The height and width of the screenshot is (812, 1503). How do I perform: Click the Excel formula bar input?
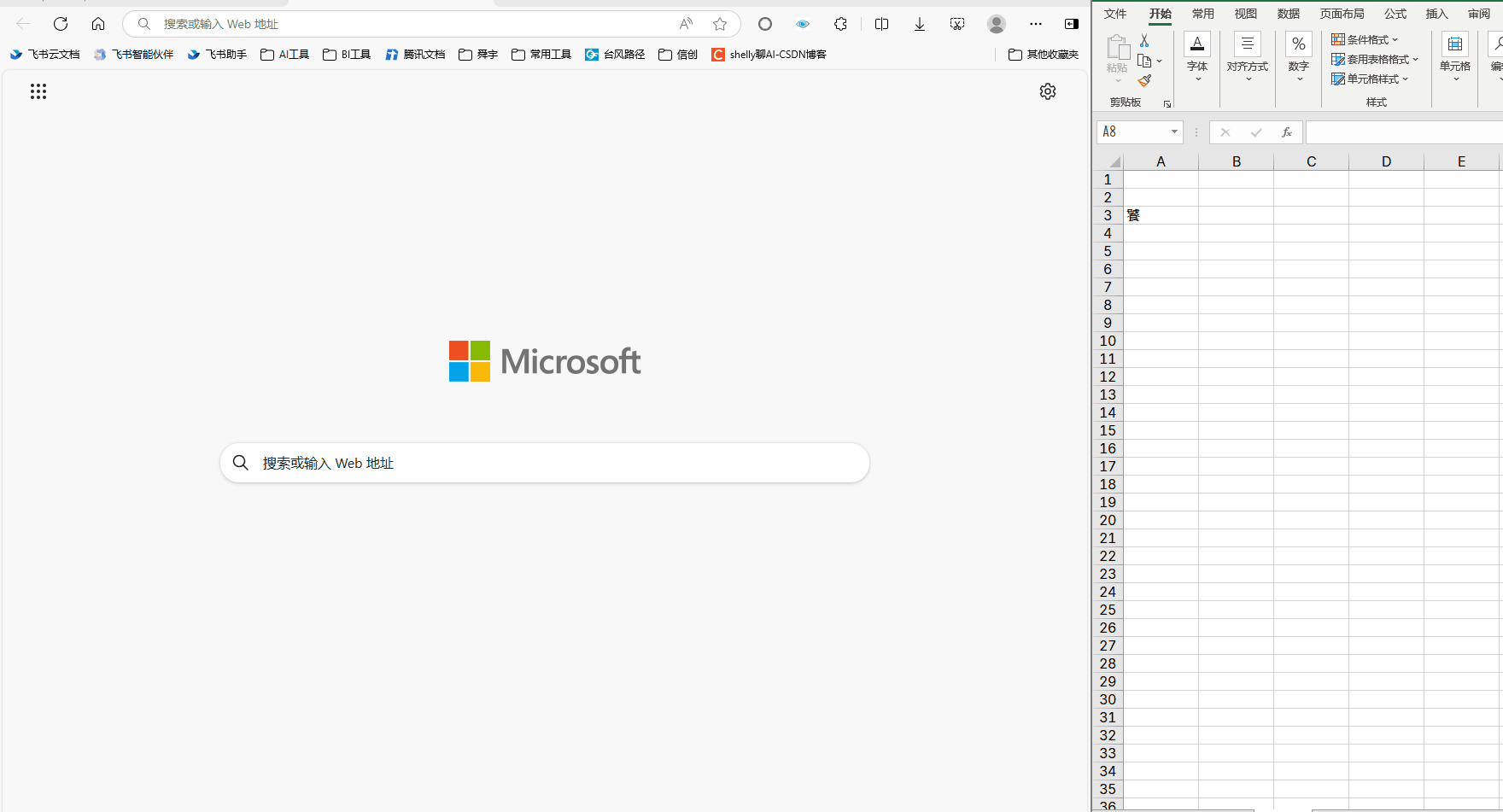click(x=1404, y=132)
